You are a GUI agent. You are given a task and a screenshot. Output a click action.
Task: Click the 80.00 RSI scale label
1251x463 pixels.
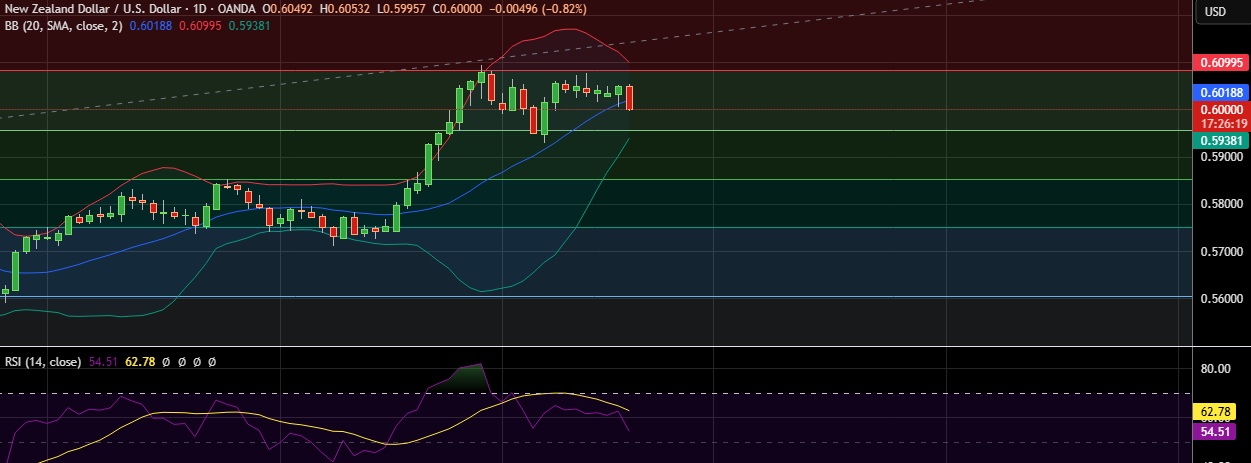pyautogui.click(x=1216, y=369)
